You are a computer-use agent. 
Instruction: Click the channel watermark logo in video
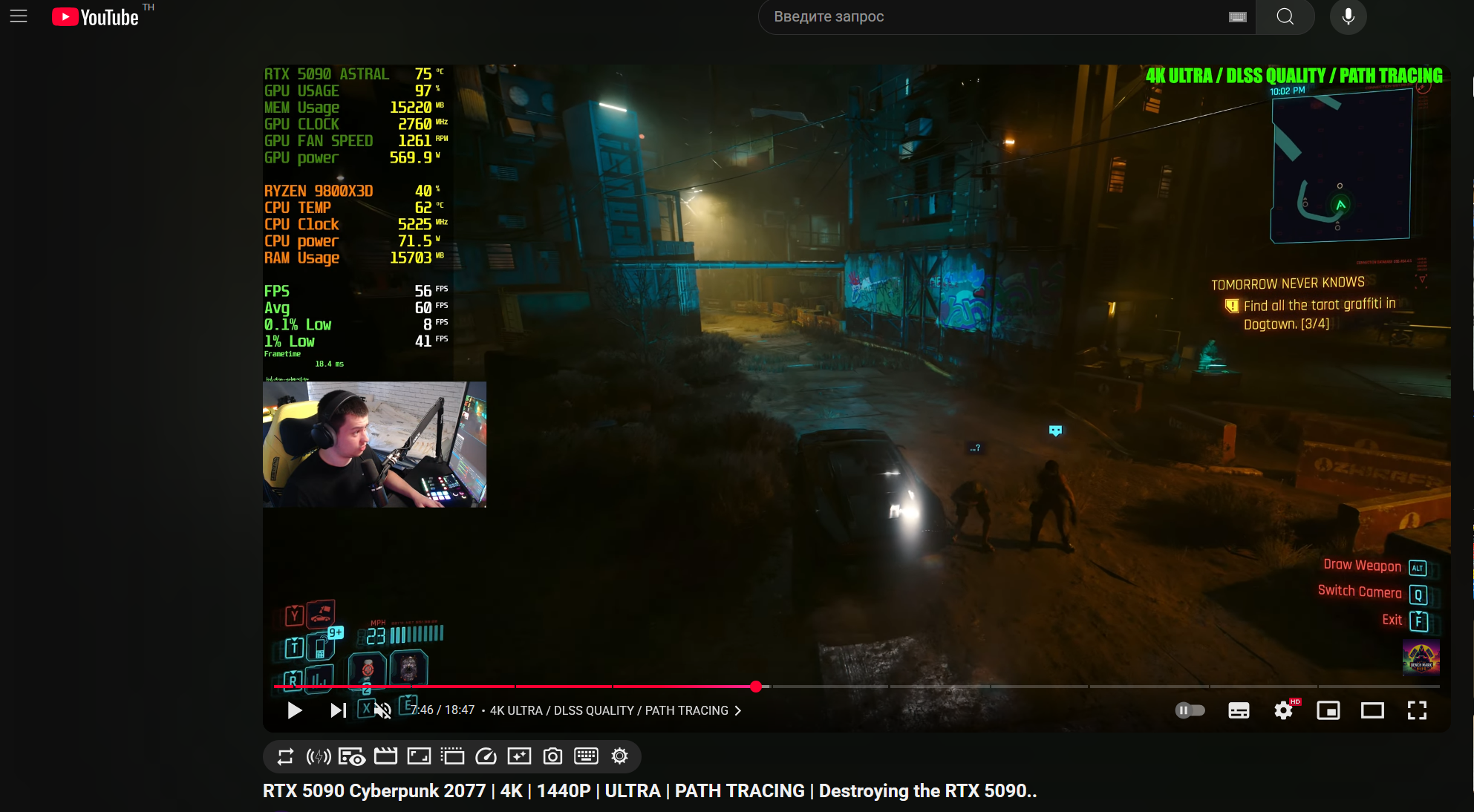pos(1421,658)
